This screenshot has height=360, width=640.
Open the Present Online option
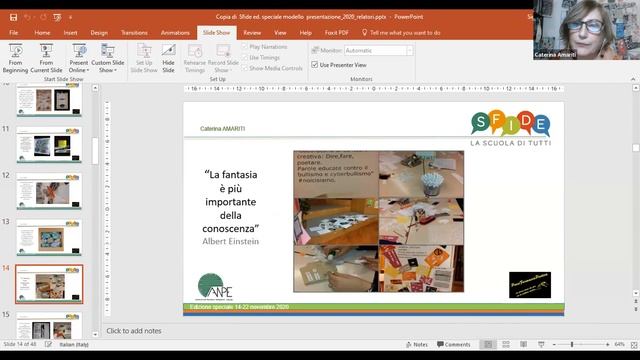click(79, 58)
